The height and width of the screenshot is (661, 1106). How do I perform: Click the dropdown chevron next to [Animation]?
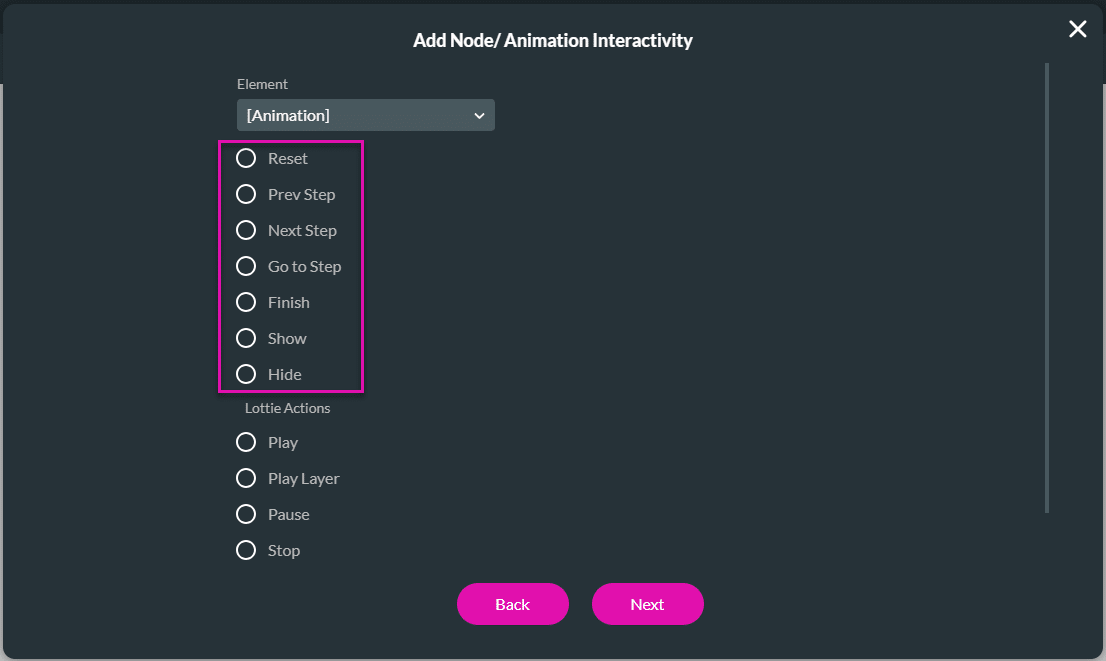click(479, 115)
